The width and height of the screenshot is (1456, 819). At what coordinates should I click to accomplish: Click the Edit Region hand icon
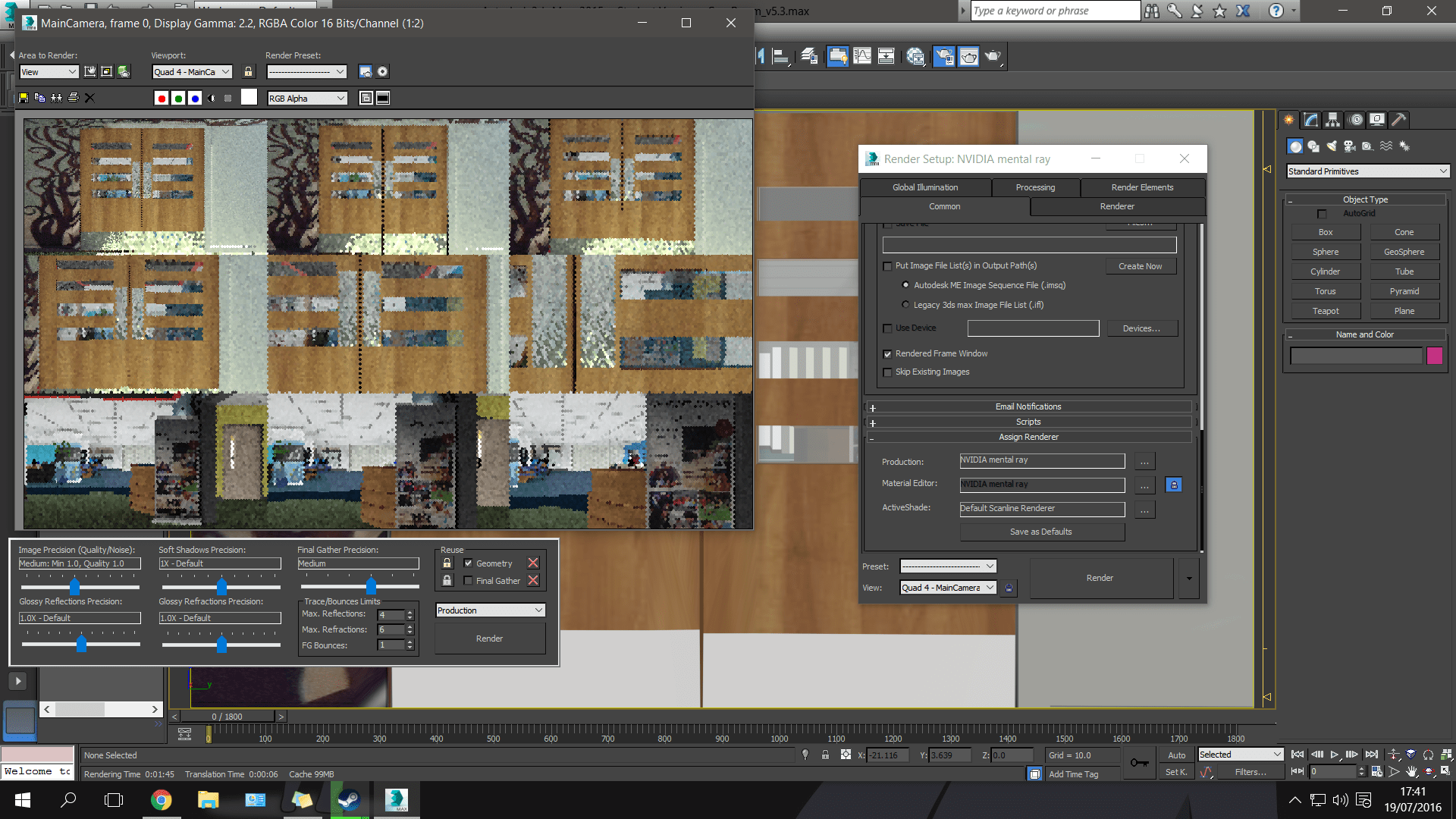(x=90, y=72)
